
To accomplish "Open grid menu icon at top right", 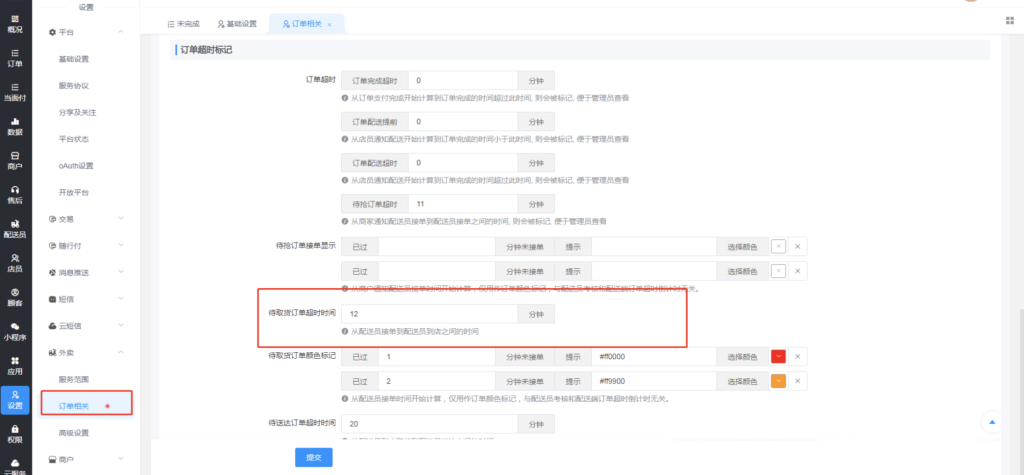I will [1009, 20].
